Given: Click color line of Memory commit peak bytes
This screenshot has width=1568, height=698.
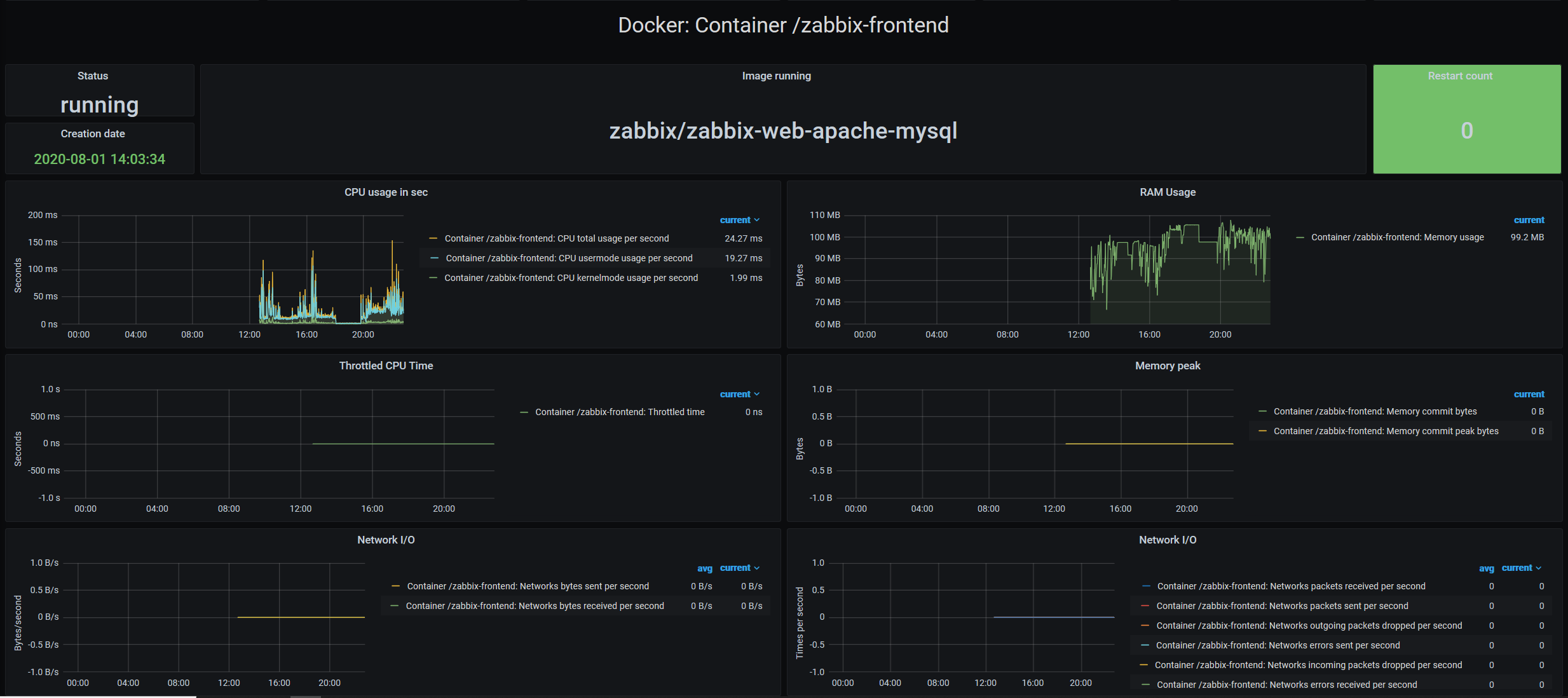Looking at the screenshot, I should [1262, 431].
